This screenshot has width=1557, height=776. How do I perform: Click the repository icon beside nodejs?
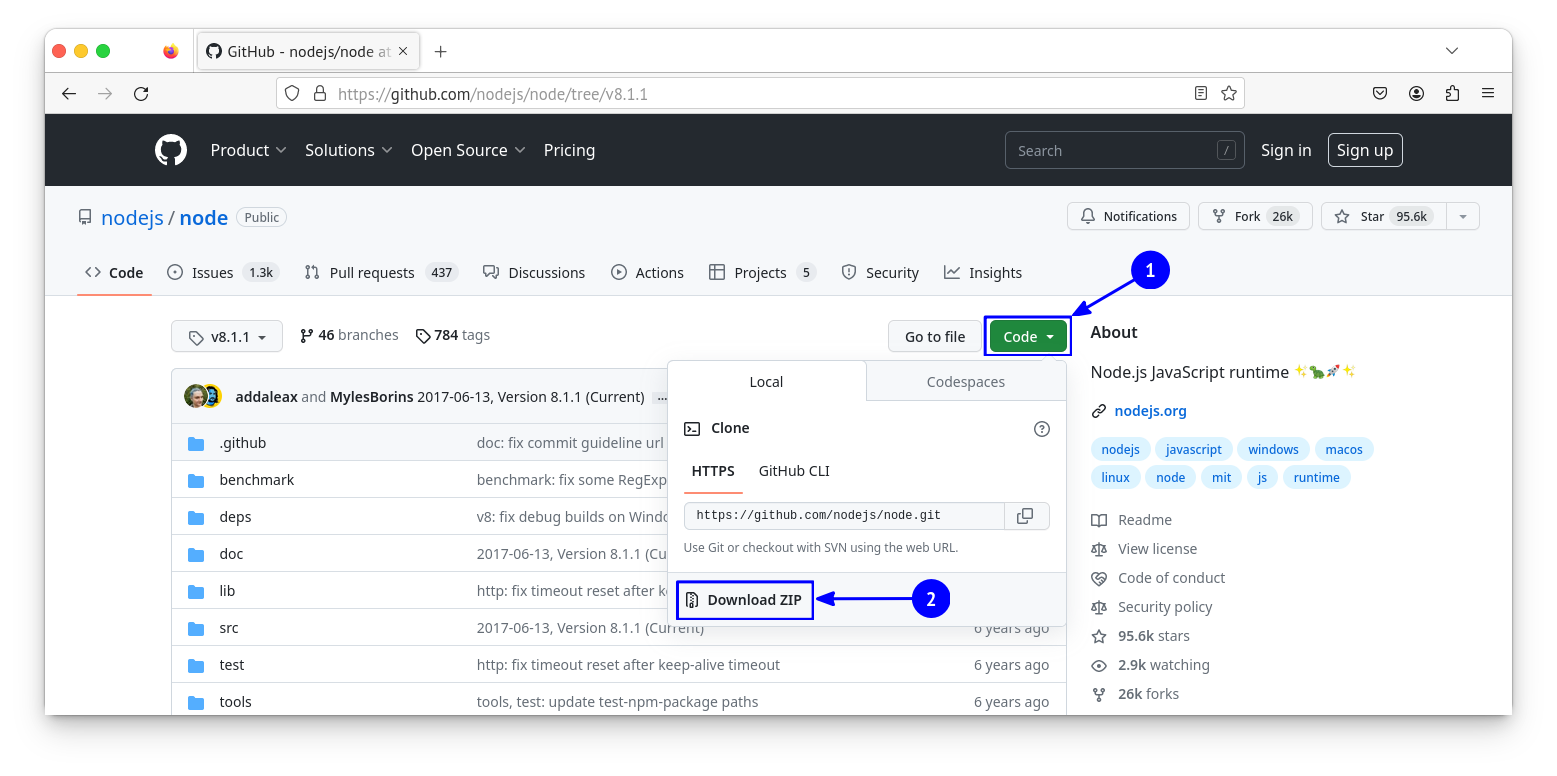[x=85, y=217]
